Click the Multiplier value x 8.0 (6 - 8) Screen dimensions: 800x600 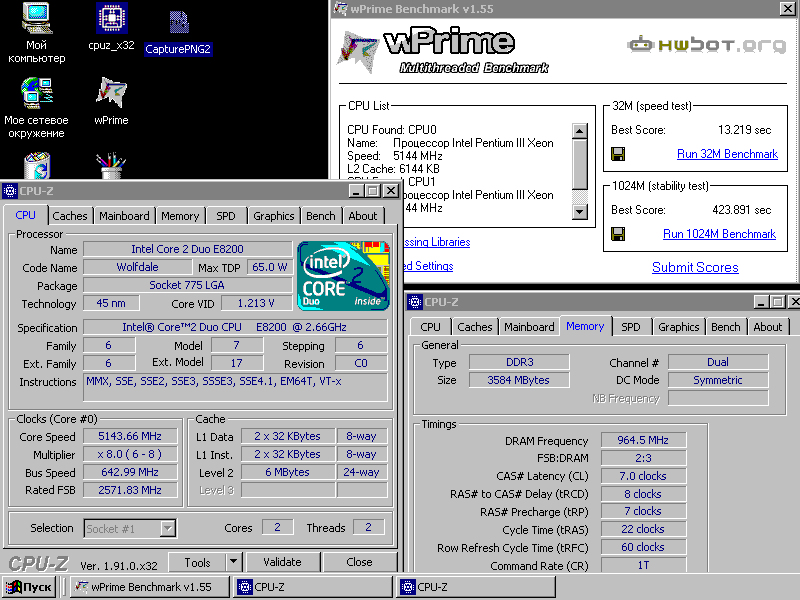tap(130, 454)
